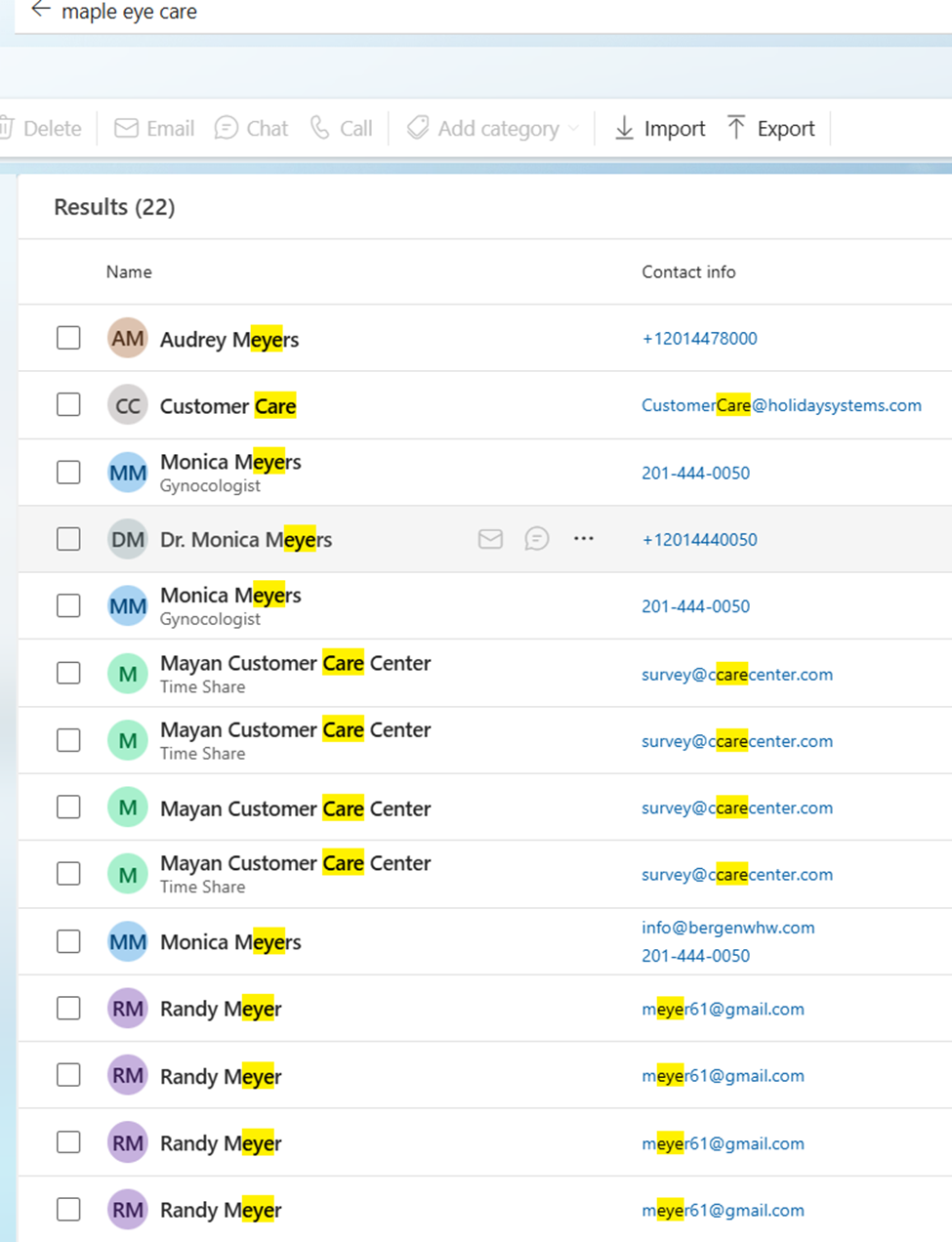This screenshot has height=1242, width=952.
Task: Select checkbox of Mayan Customer Care Center without Time Share
Action: pos(68,807)
